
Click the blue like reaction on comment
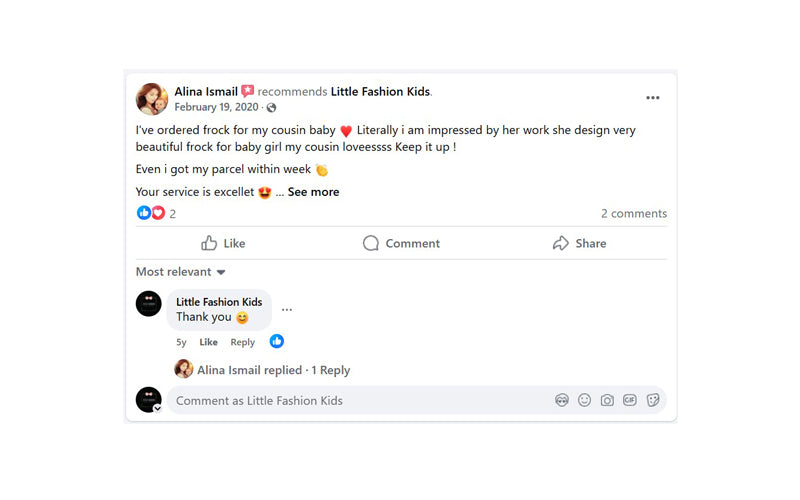click(x=277, y=341)
